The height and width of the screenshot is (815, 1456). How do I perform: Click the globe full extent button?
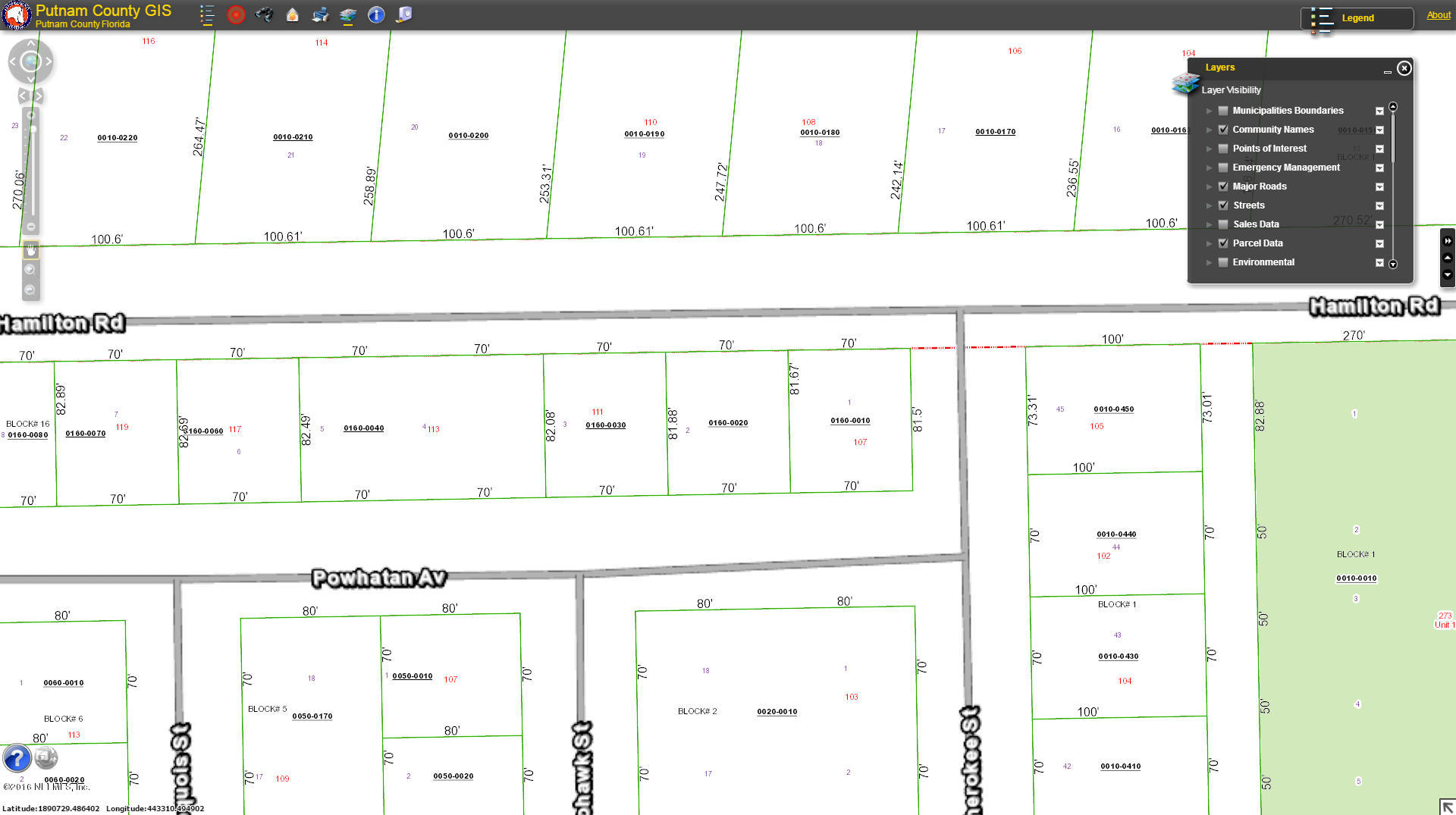point(30,62)
